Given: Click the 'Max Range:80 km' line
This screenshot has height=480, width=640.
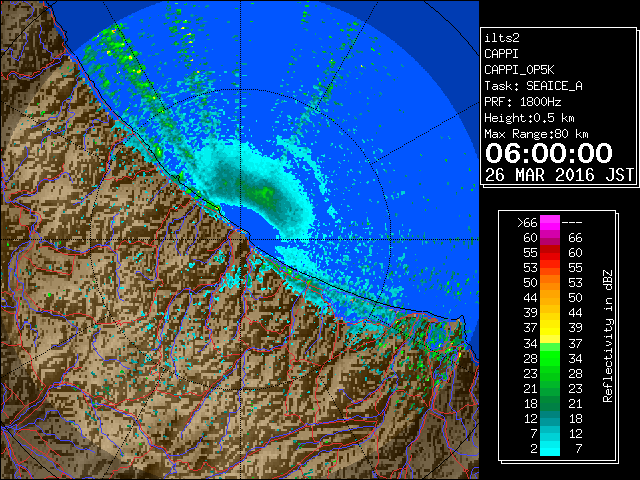Looking at the screenshot, I should tap(536, 134).
